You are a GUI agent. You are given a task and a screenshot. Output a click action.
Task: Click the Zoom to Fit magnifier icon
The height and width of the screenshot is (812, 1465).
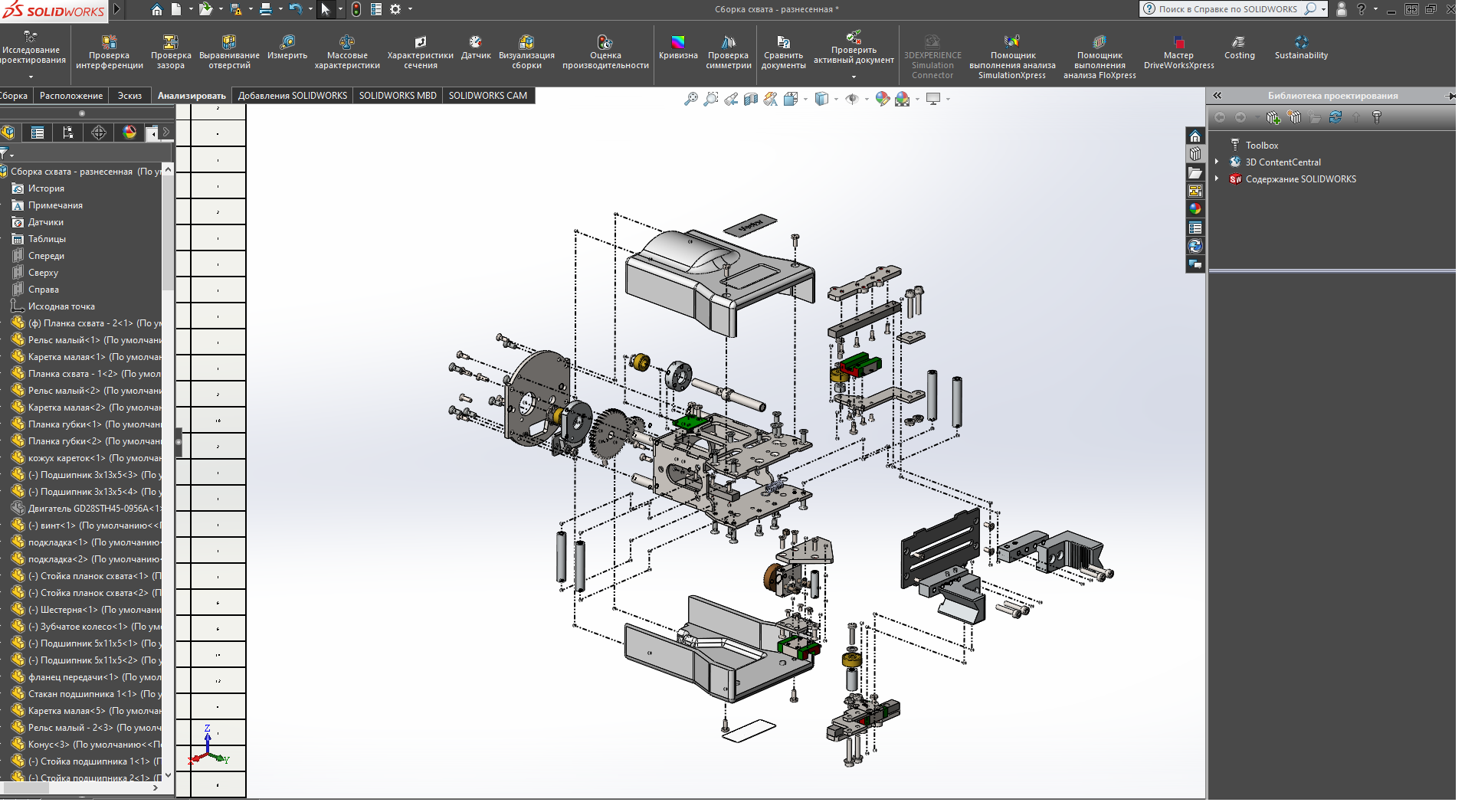[690, 99]
